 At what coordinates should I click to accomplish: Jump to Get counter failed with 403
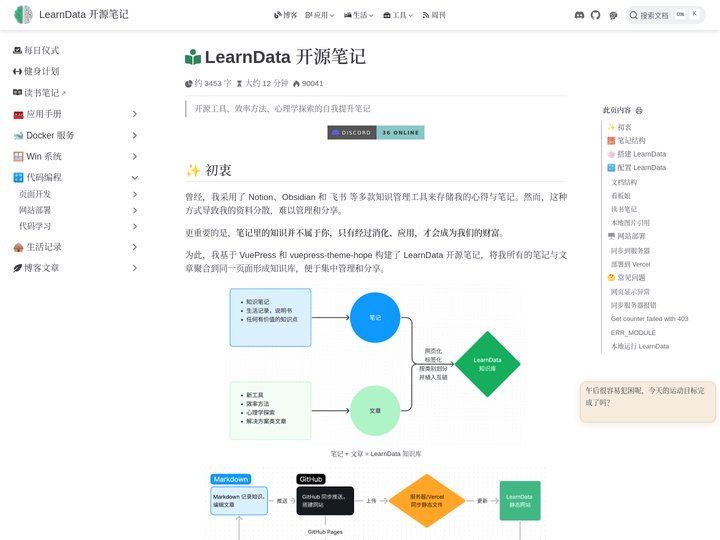click(x=649, y=319)
